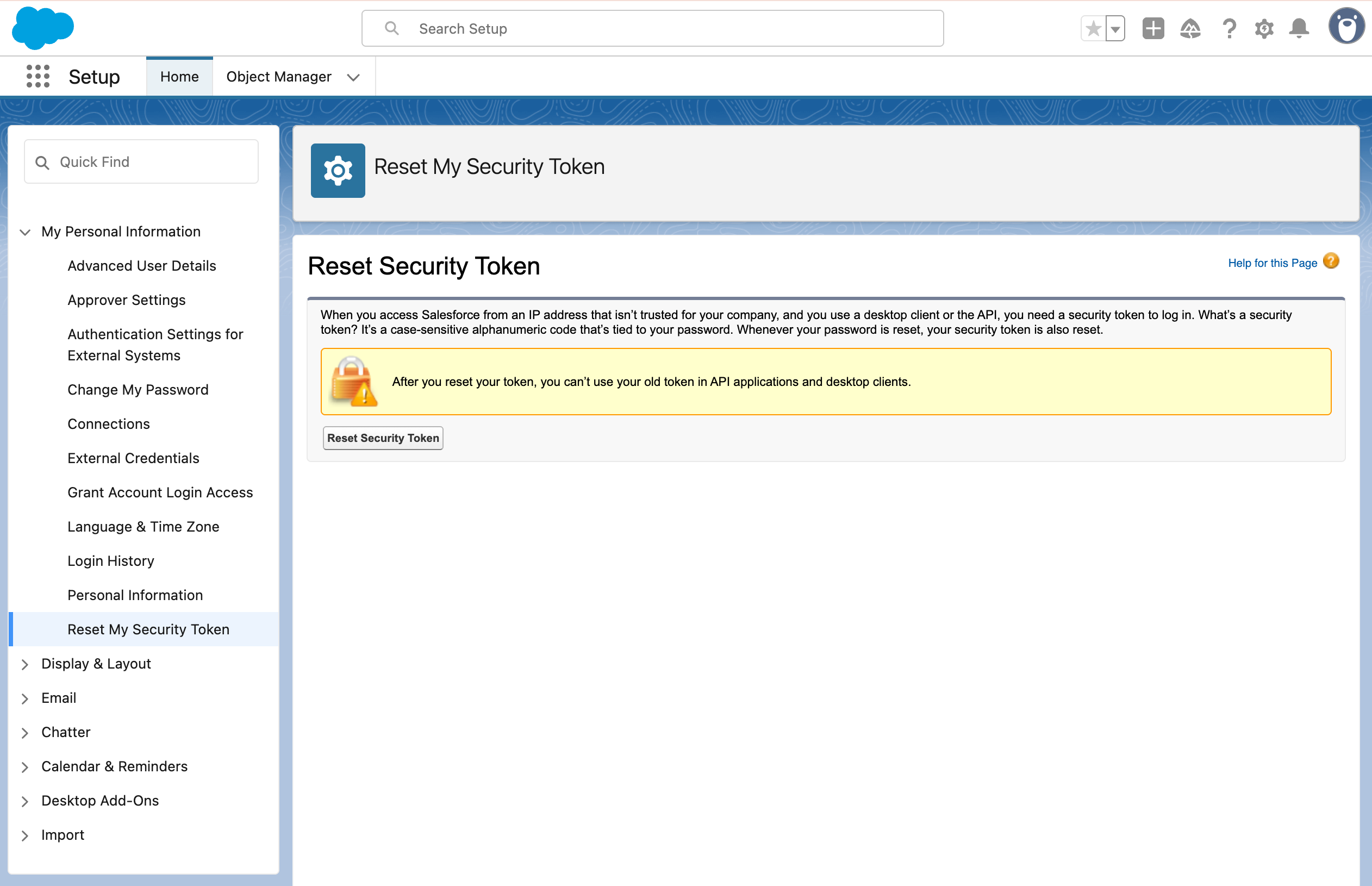This screenshot has width=1372, height=886.
Task: Focus the Search Setup field
Action: click(x=652, y=28)
